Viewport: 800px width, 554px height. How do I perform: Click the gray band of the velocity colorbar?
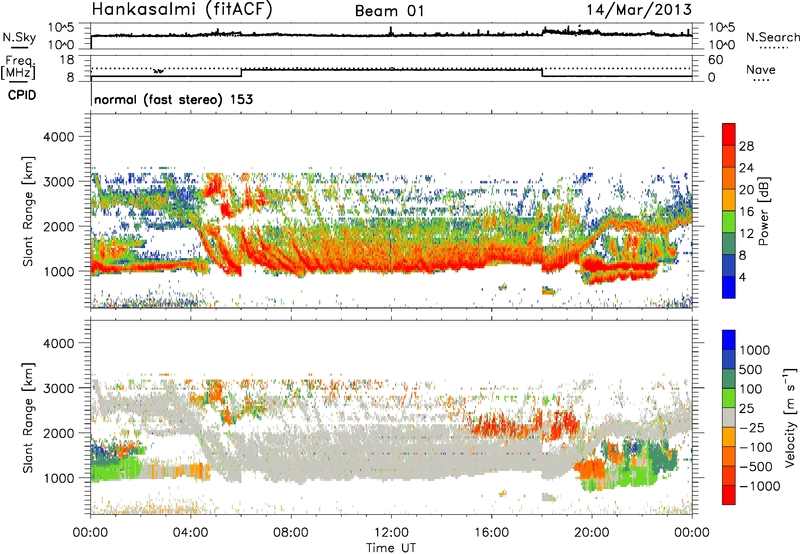(x=729, y=418)
